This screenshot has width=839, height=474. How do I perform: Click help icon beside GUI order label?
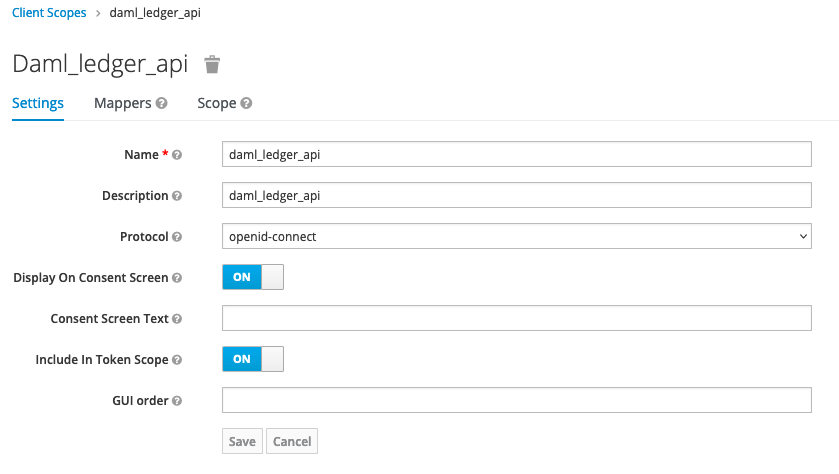click(x=177, y=401)
